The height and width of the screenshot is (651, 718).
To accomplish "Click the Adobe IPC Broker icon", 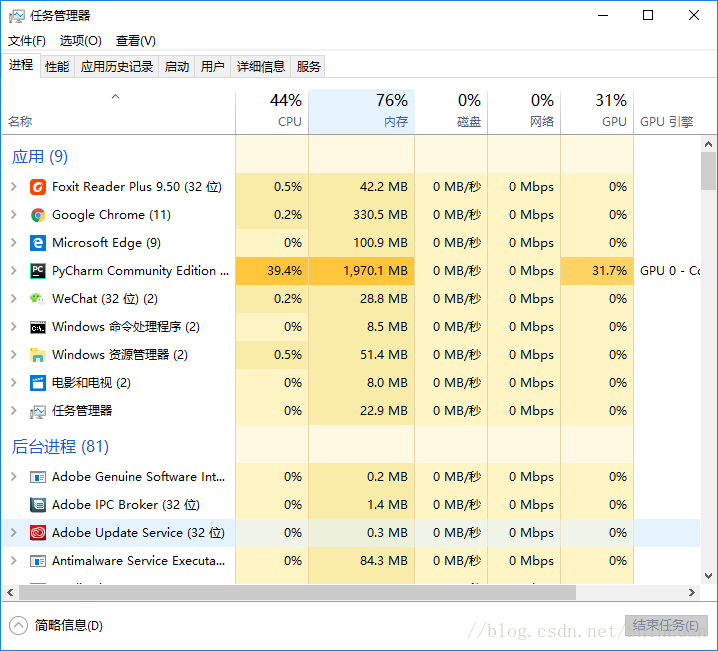I will pos(38,505).
